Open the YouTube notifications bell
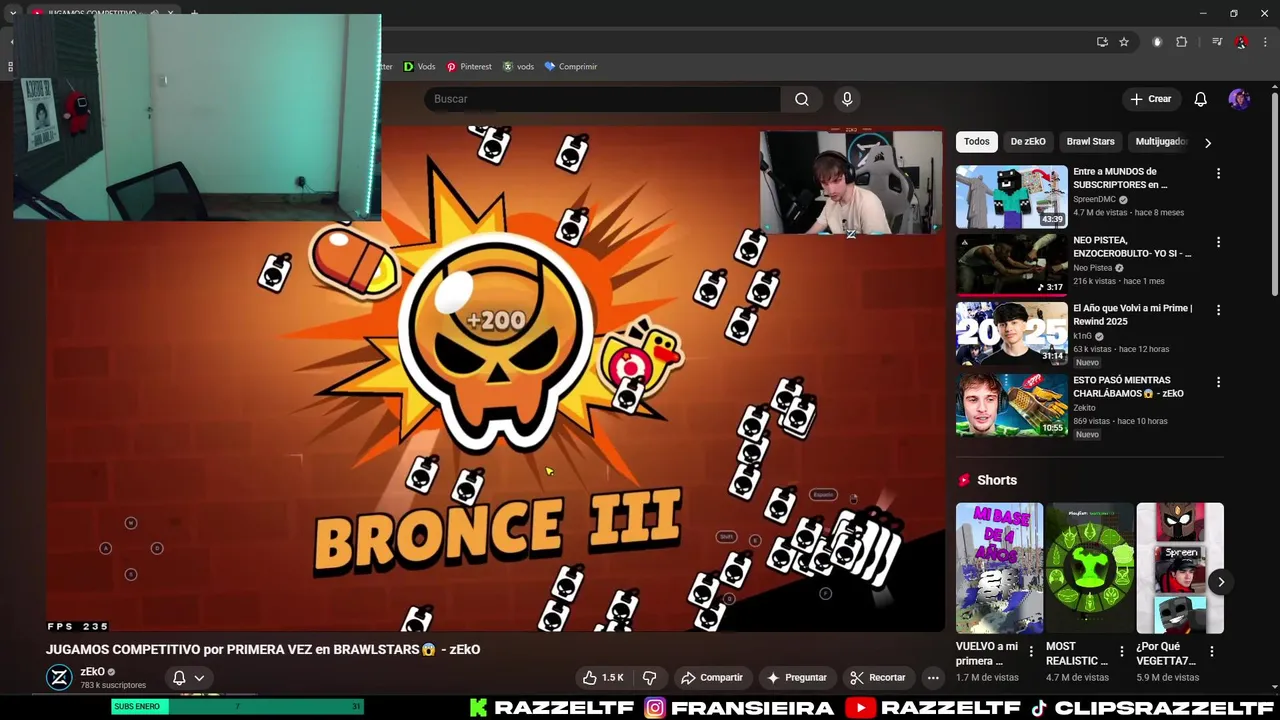Screen dimensions: 1280x720 (x=1200, y=99)
